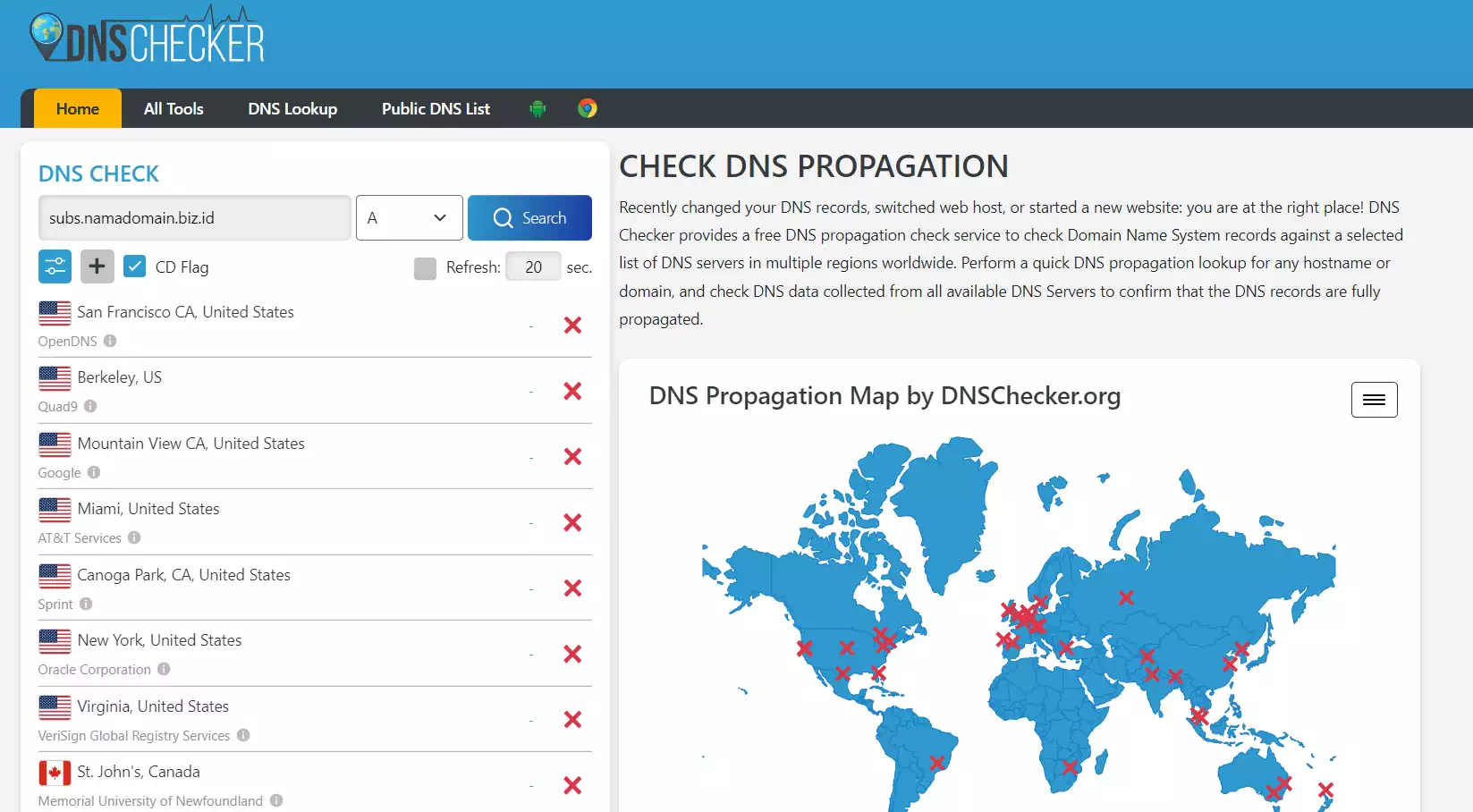Click the New York, United States text

pos(160,639)
